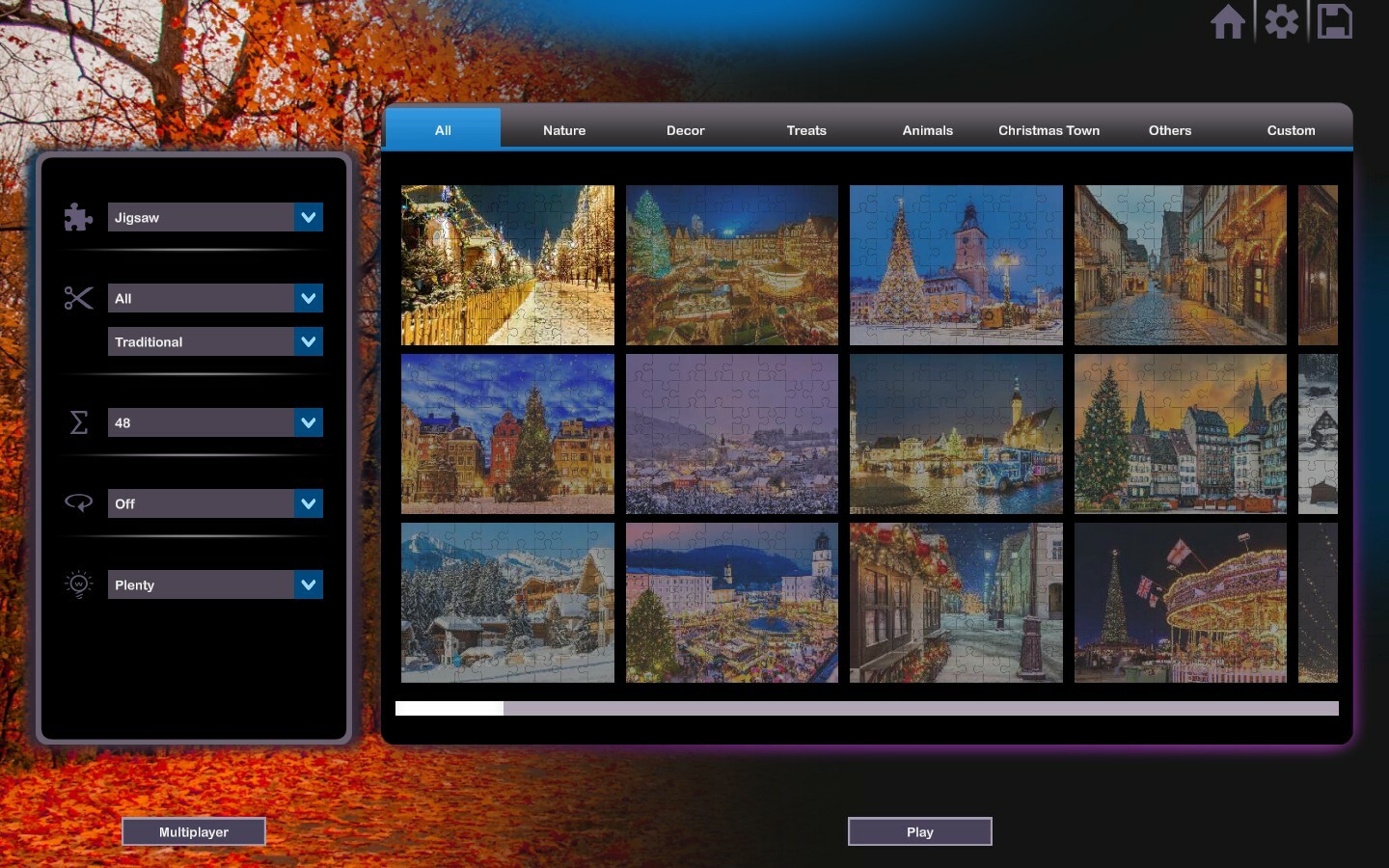Open the Settings gear icon
Viewport: 1389px width, 868px height.
click(x=1281, y=21)
